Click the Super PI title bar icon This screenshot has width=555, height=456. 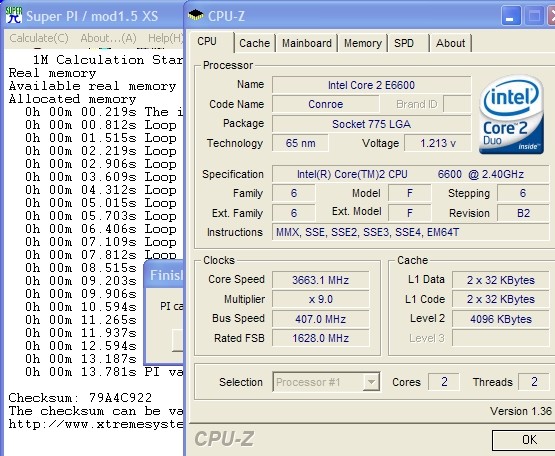pos(14,15)
